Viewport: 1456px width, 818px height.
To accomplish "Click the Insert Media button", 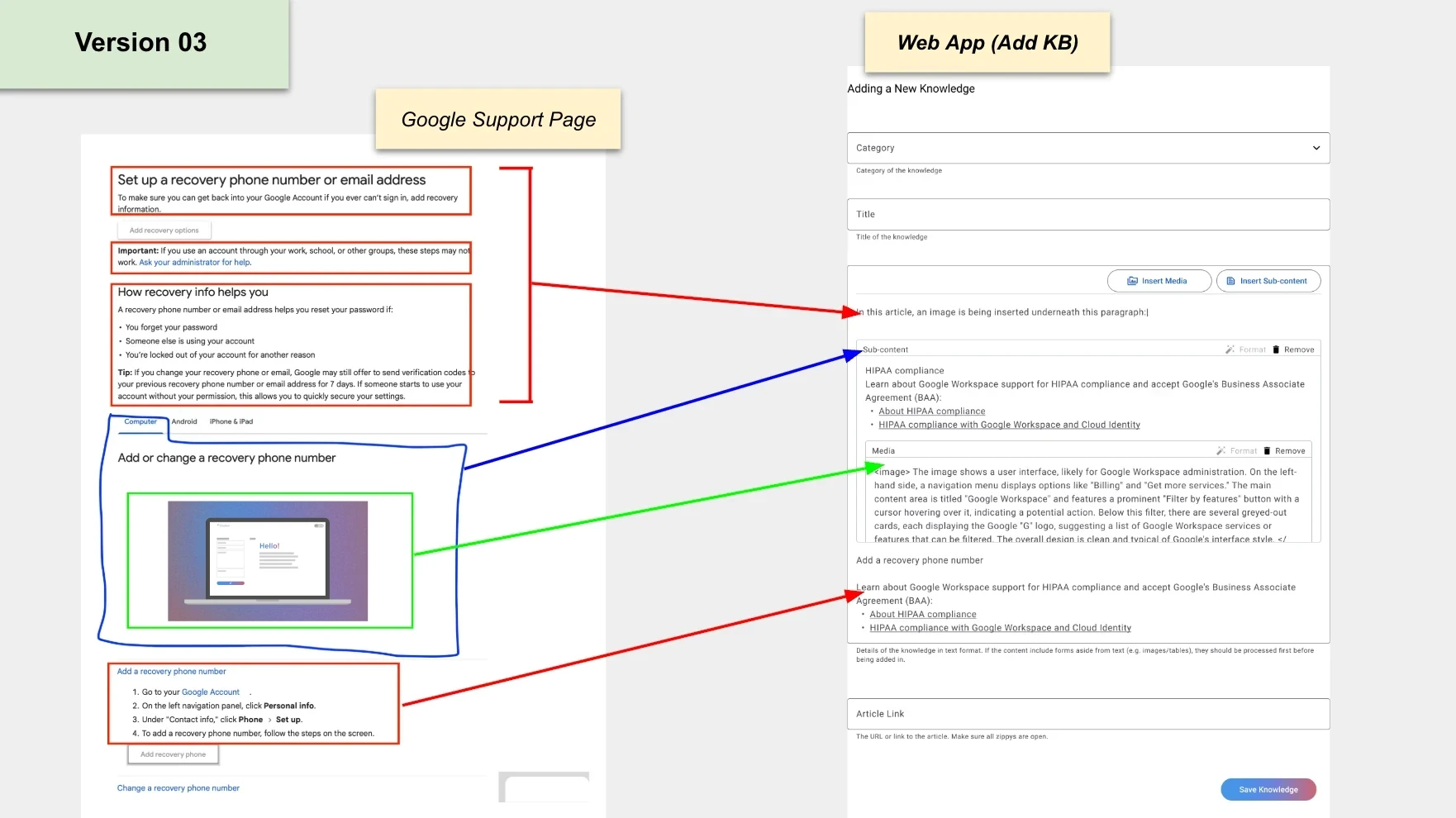I will [1159, 281].
